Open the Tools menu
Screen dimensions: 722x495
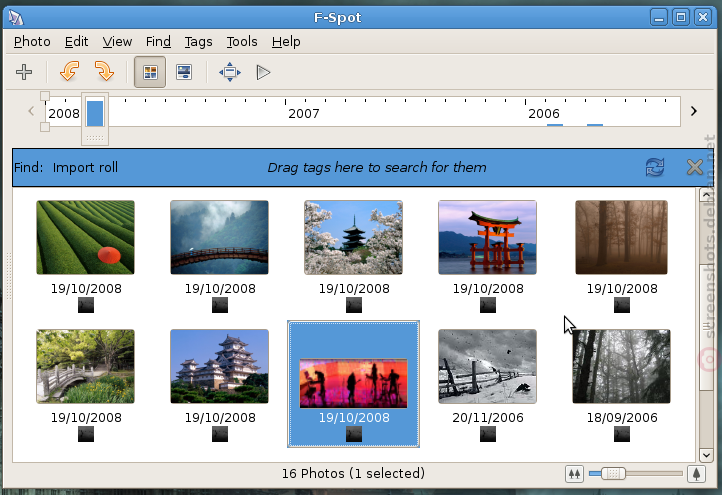(x=242, y=42)
